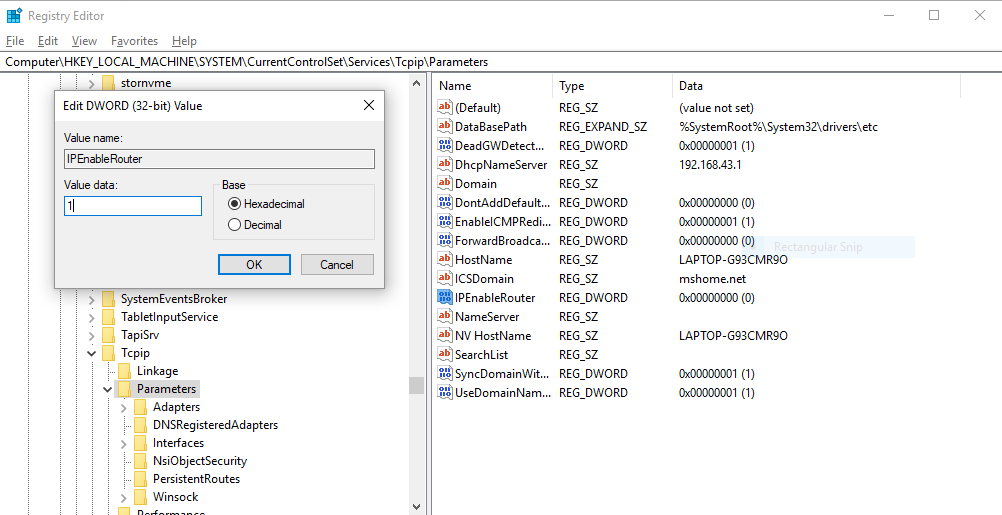The image size is (1002, 515).
Task: Cancel the Edit DWORD dialog
Action: click(x=337, y=265)
